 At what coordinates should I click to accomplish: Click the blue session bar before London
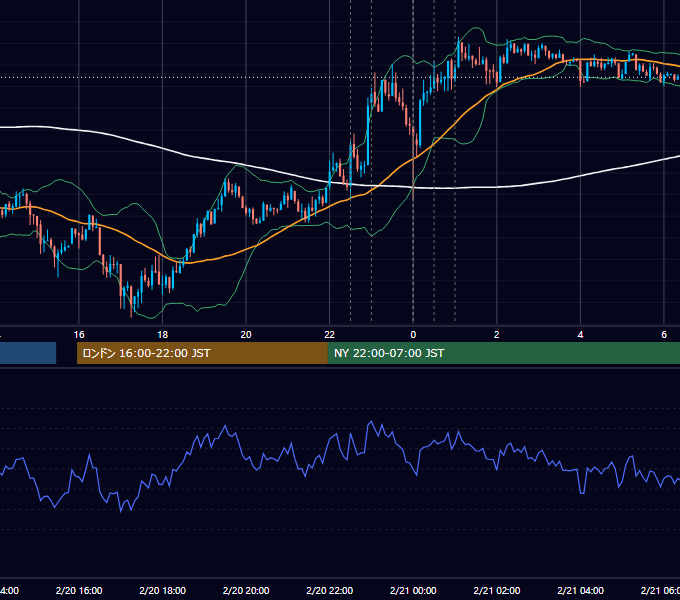(28, 353)
